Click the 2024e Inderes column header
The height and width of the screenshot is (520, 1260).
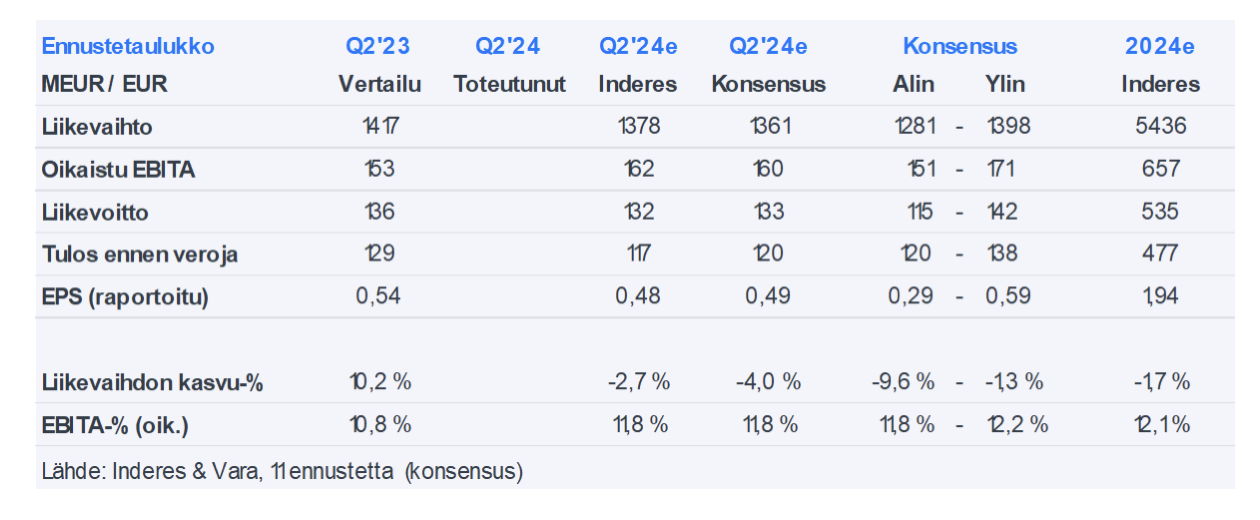(1160, 65)
